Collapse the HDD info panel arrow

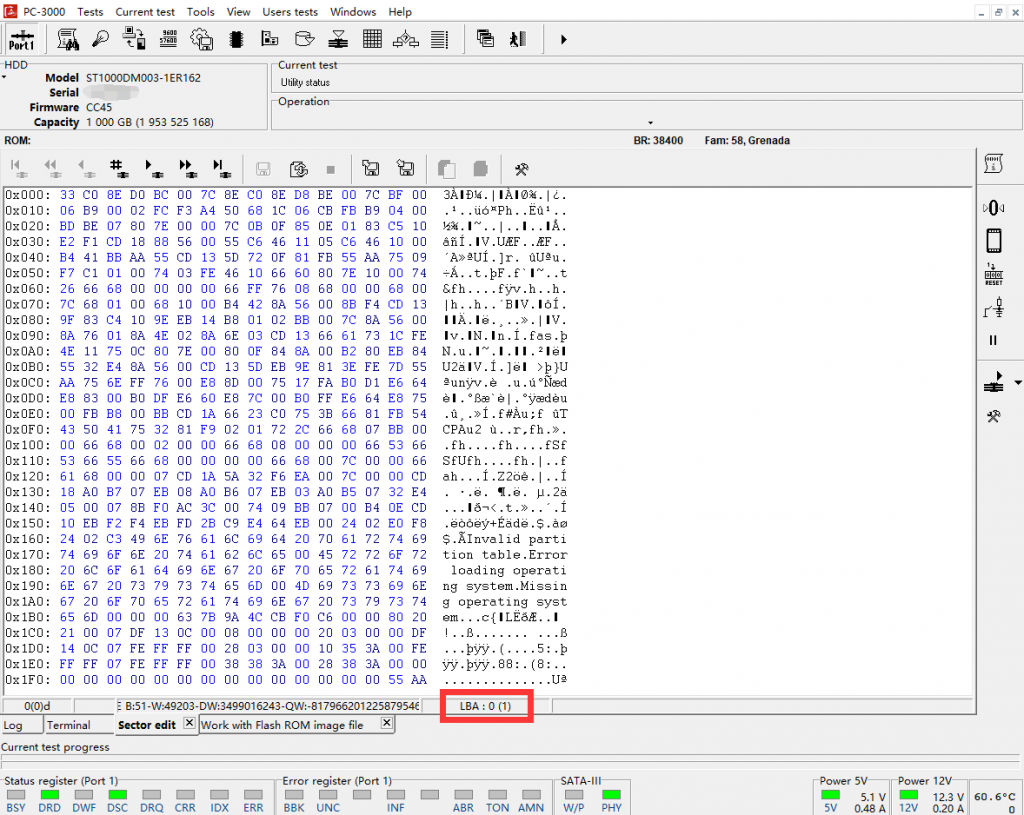coord(4,77)
